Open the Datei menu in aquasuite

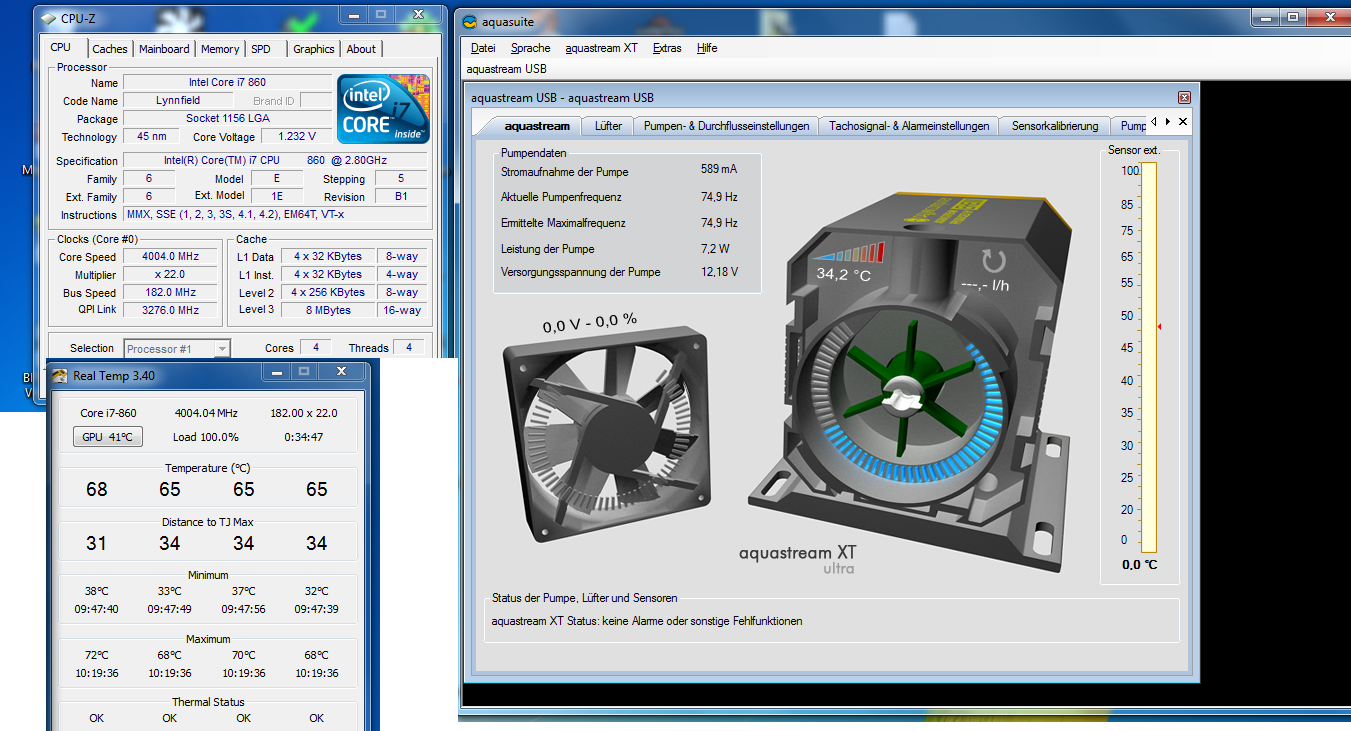(x=483, y=48)
